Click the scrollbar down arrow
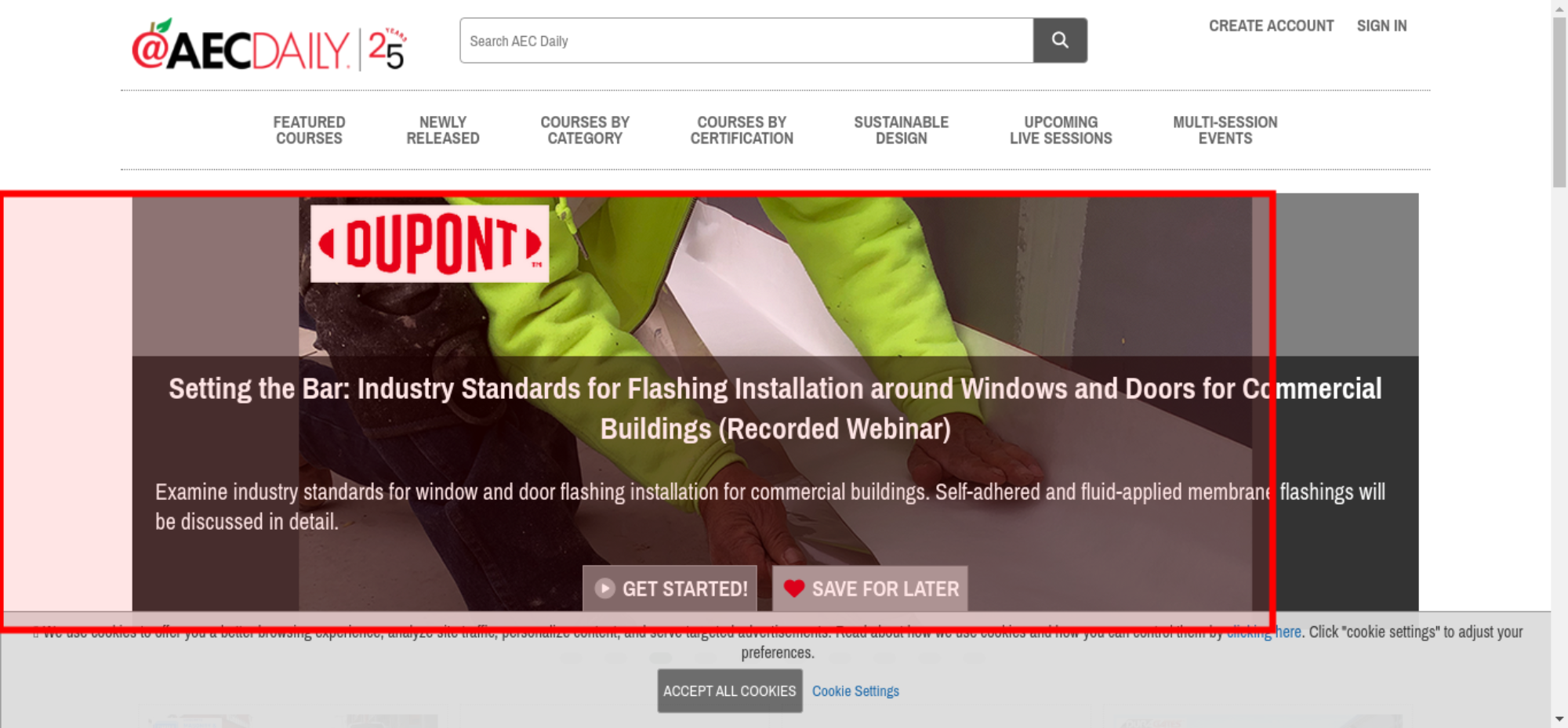Image resolution: width=1568 pixels, height=728 pixels. pyautogui.click(x=1559, y=719)
